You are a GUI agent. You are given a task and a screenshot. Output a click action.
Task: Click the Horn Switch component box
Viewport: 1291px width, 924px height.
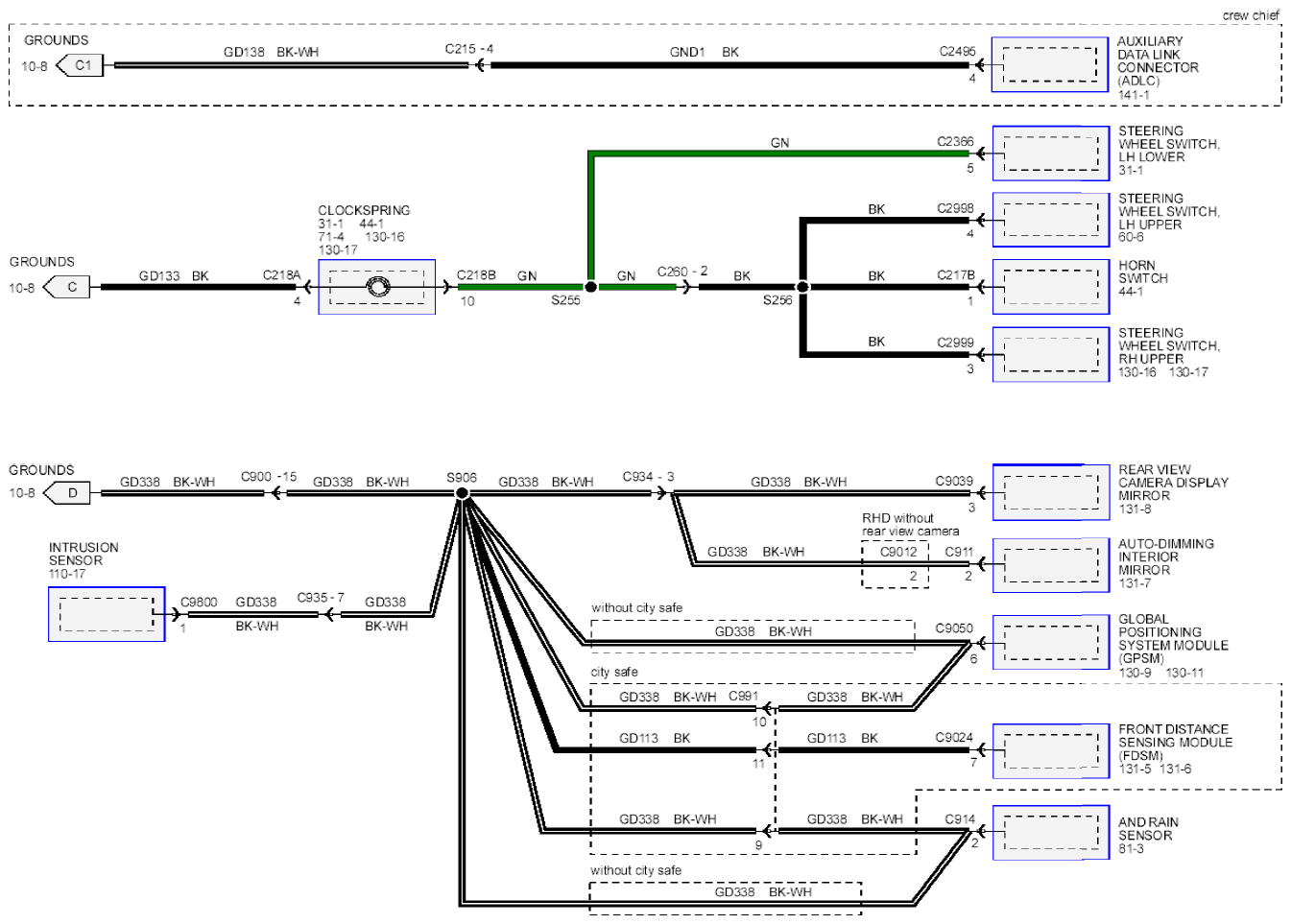pyautogui.click(x=1051, y=287)
